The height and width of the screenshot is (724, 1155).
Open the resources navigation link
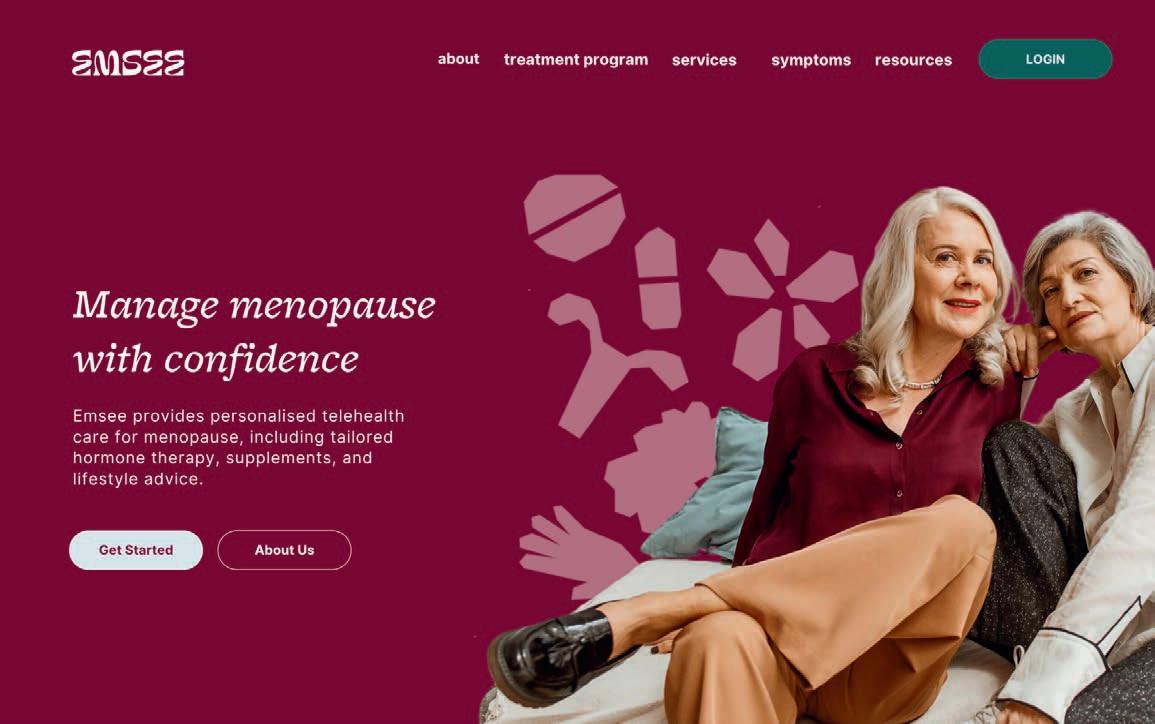click(x=913, y=60)
